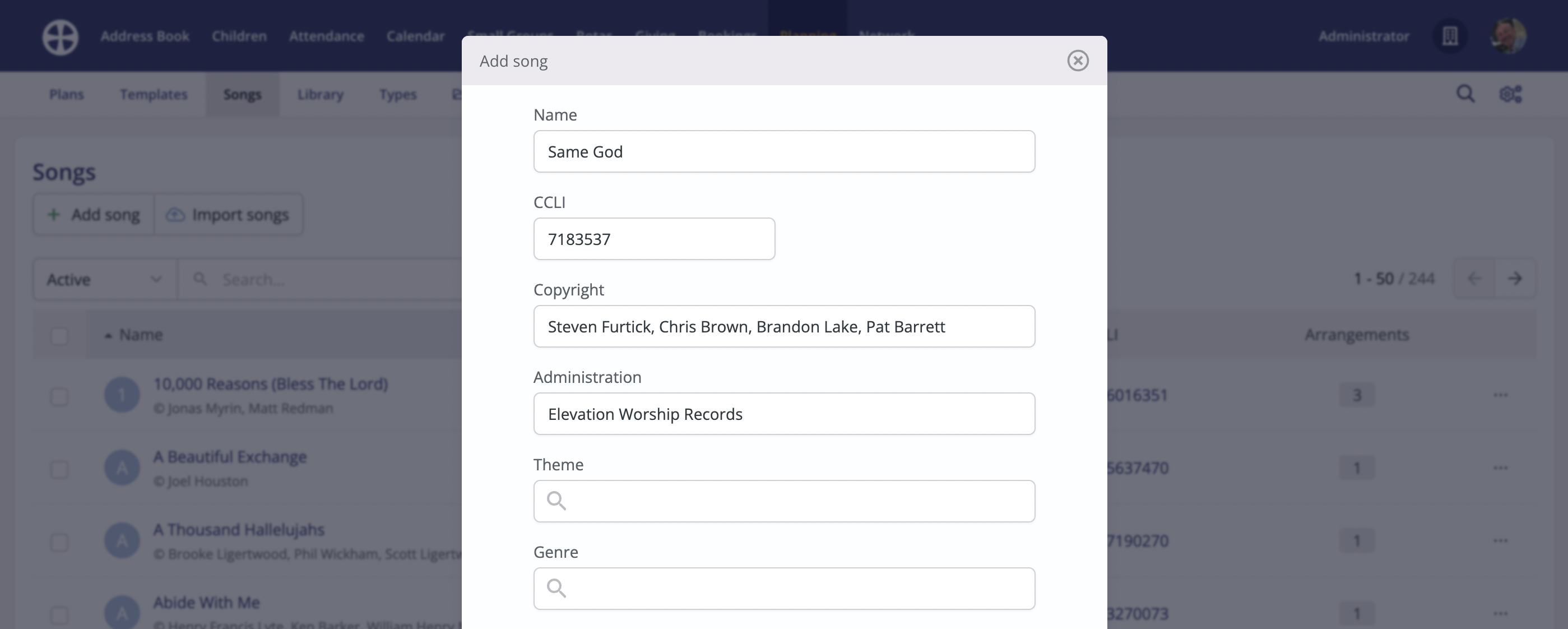
Task: Click the Administrator link
Action: (x=1363, y=36)
